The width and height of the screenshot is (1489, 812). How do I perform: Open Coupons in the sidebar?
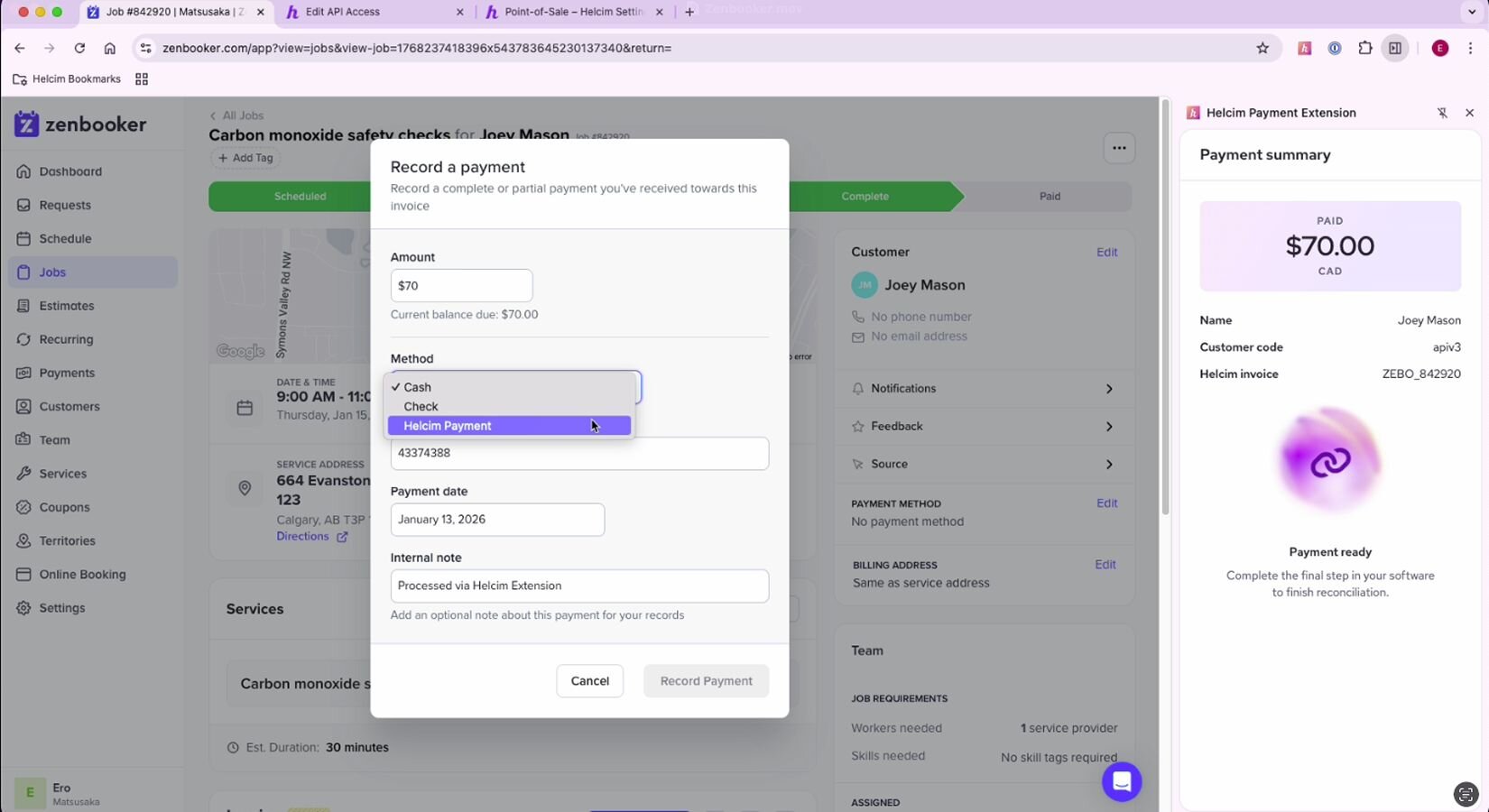[x=93, y=507]
